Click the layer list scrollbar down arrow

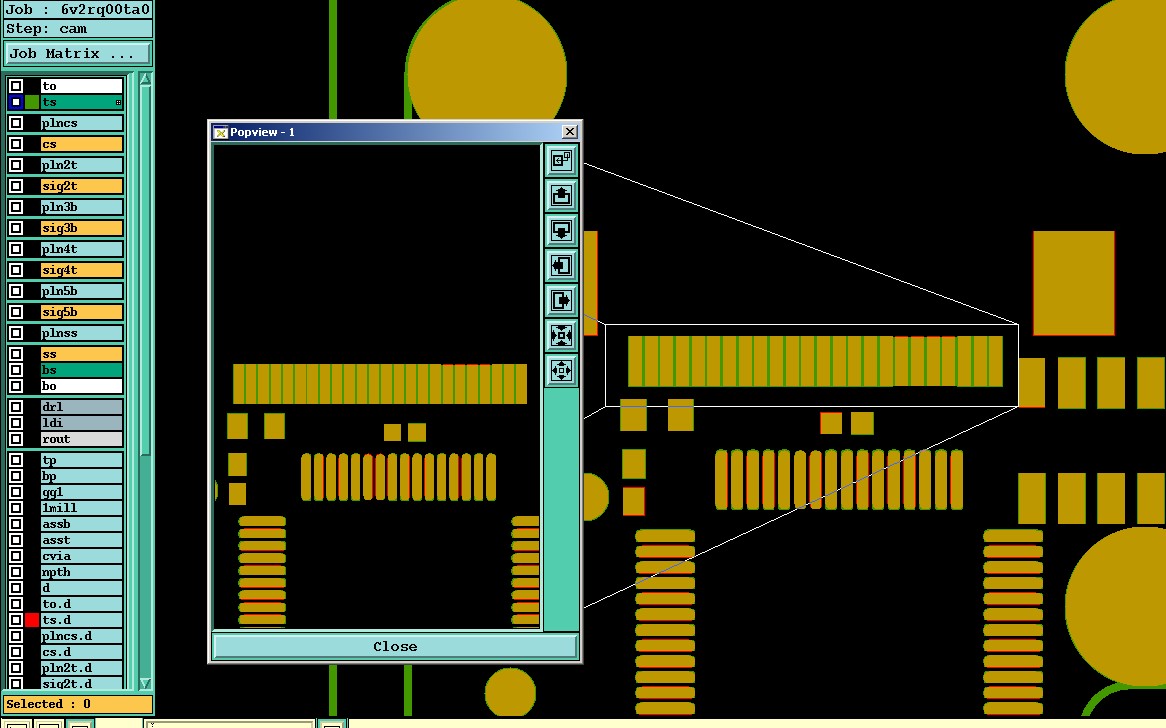click(145, 683)
